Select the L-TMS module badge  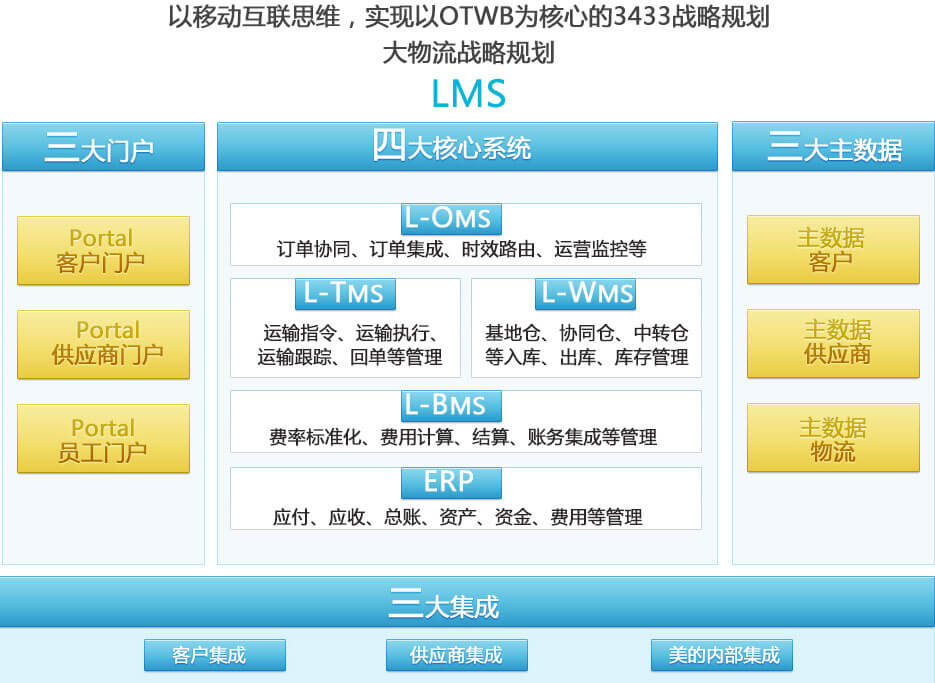(x=346, y=293)
